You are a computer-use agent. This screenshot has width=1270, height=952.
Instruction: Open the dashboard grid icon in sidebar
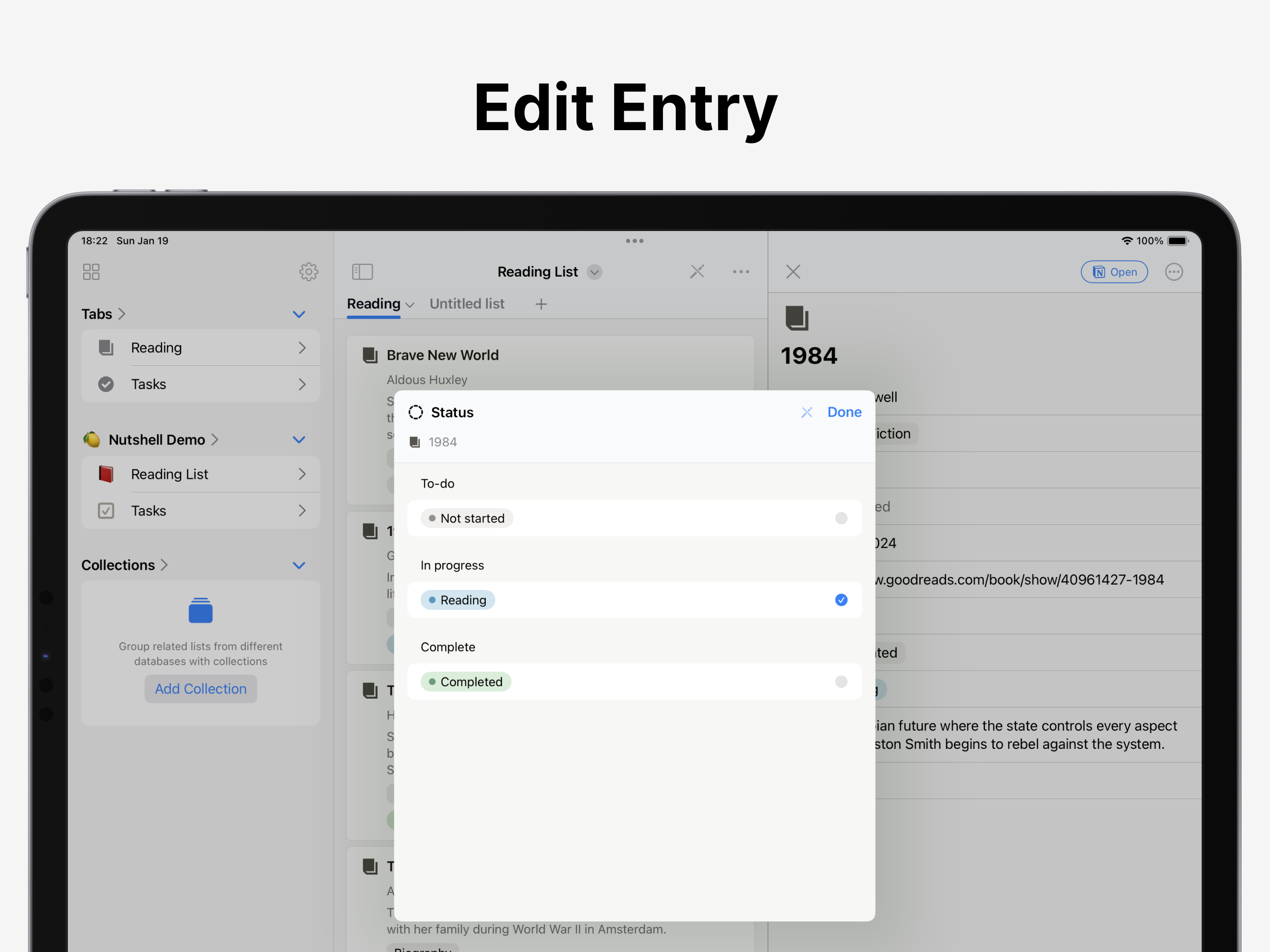91,271
